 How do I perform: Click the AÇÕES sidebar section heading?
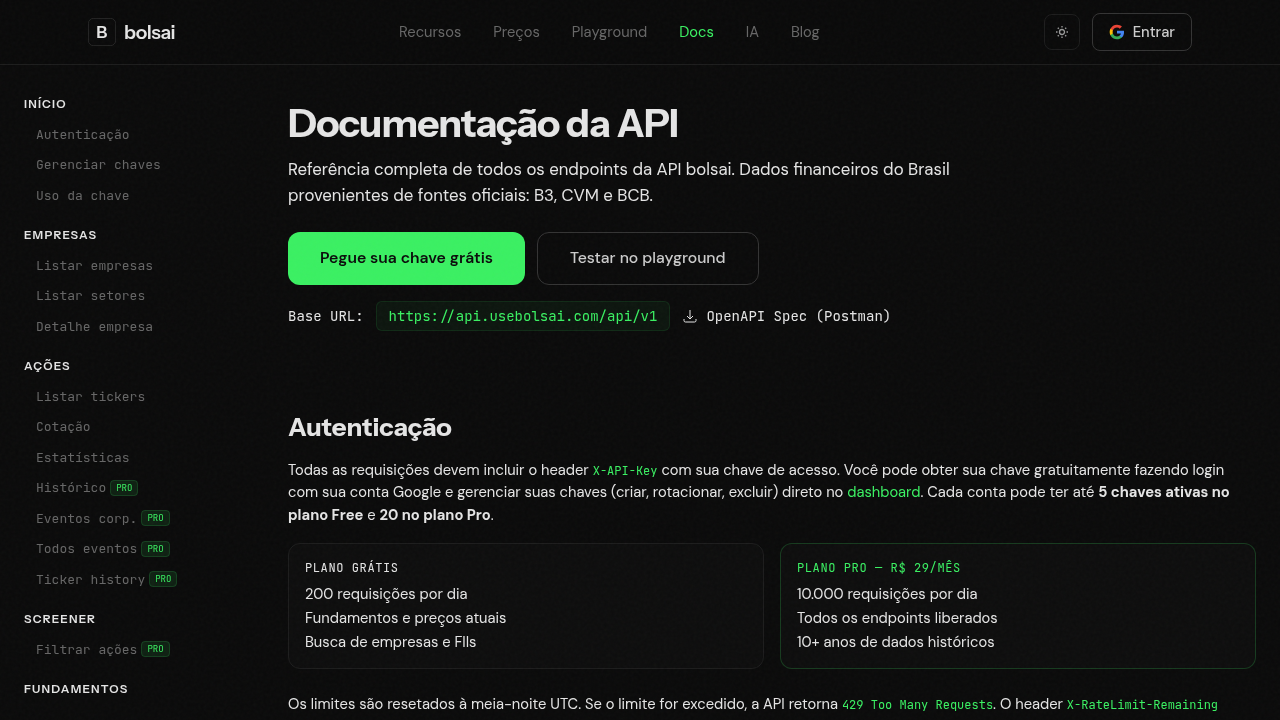(47, 366)
